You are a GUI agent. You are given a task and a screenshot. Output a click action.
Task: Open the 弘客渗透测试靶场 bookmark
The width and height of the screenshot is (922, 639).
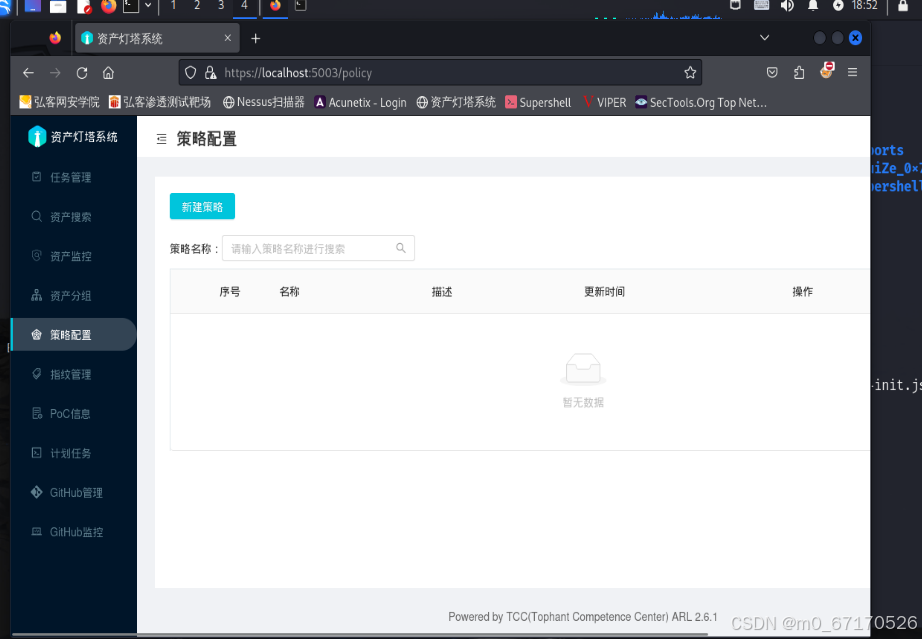coord(160,102)
